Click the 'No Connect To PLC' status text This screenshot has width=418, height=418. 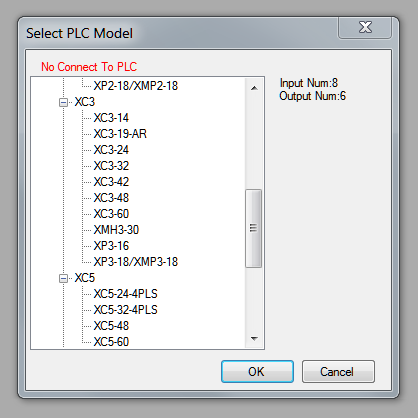click(89, 67)
